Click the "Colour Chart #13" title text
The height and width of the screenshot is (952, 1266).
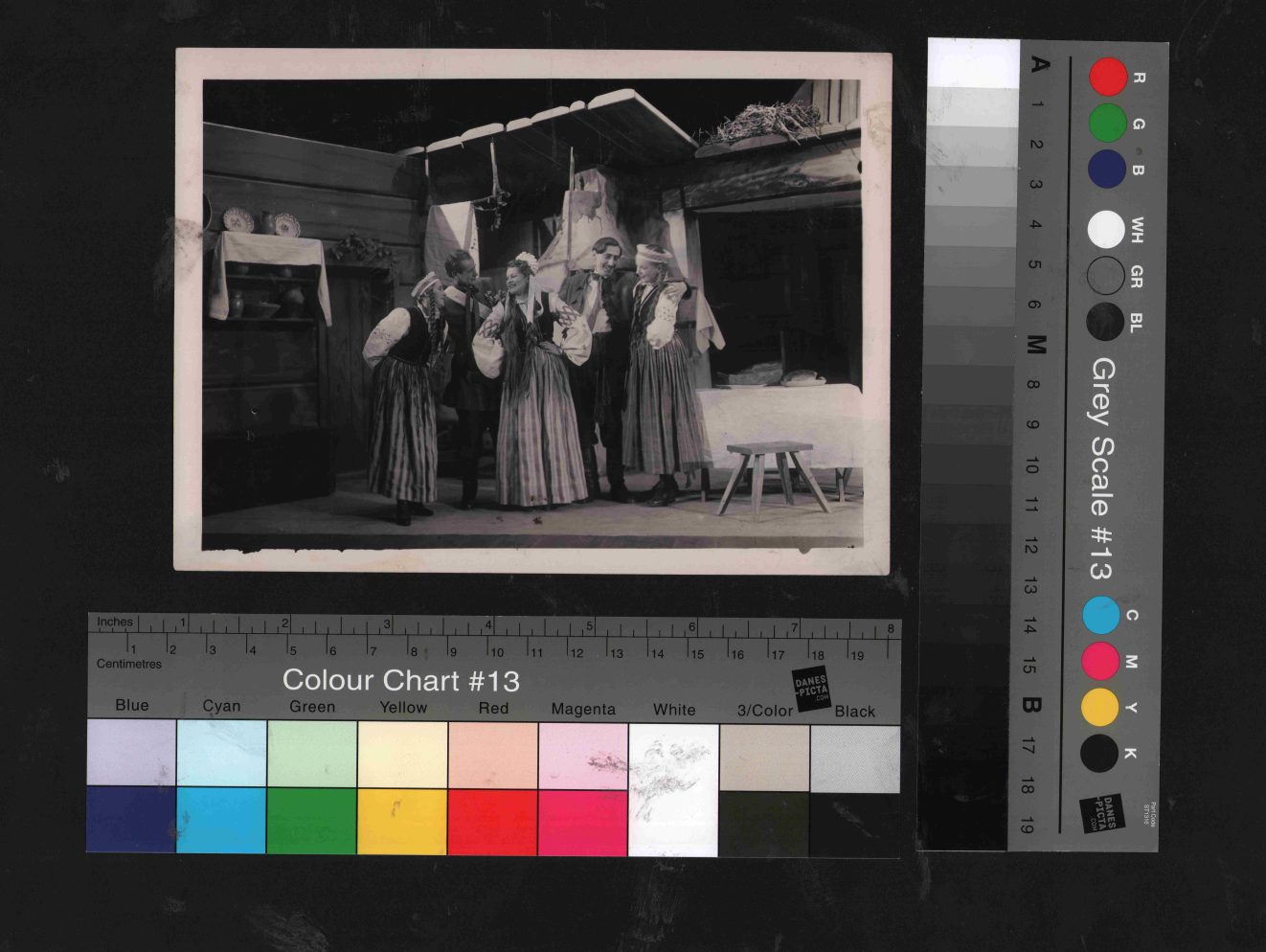coord(400,681)
